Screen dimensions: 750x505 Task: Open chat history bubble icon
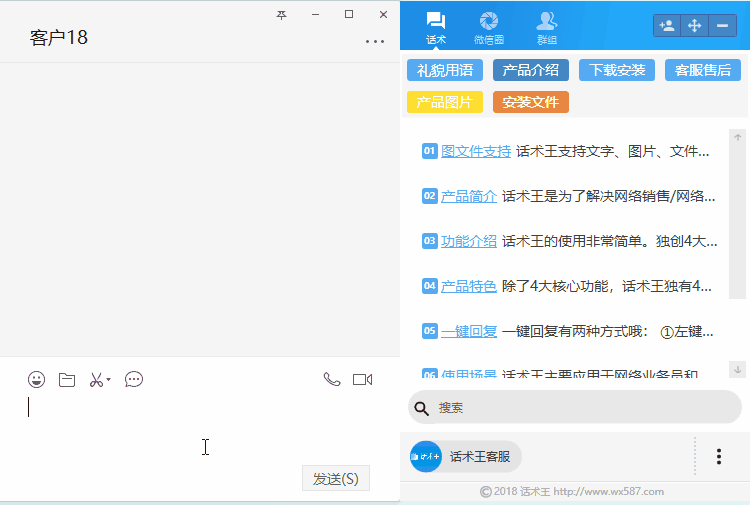point(134,380)
